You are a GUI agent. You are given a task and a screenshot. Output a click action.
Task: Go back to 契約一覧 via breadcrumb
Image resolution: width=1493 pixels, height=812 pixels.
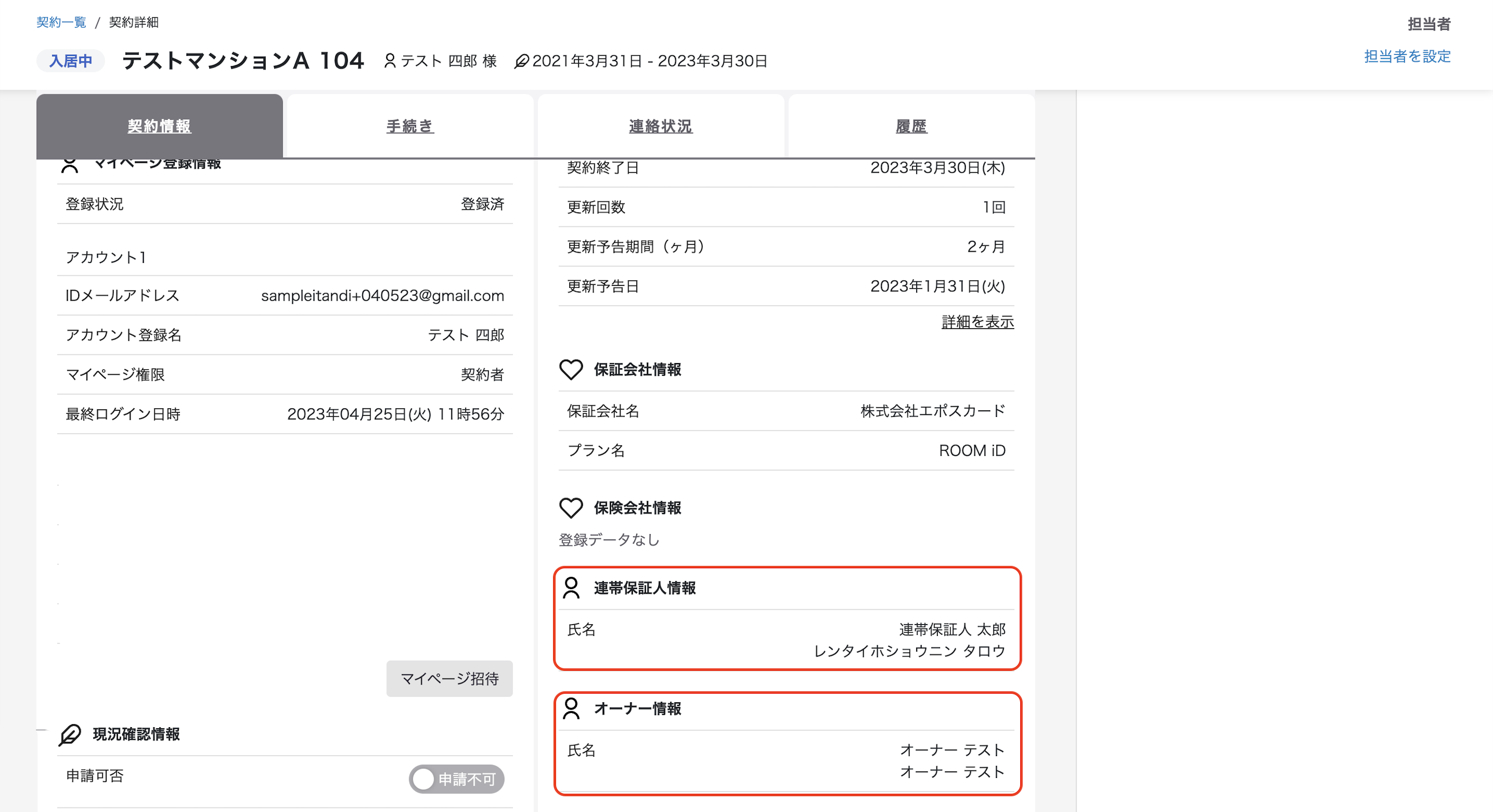(x=61, y=22)
